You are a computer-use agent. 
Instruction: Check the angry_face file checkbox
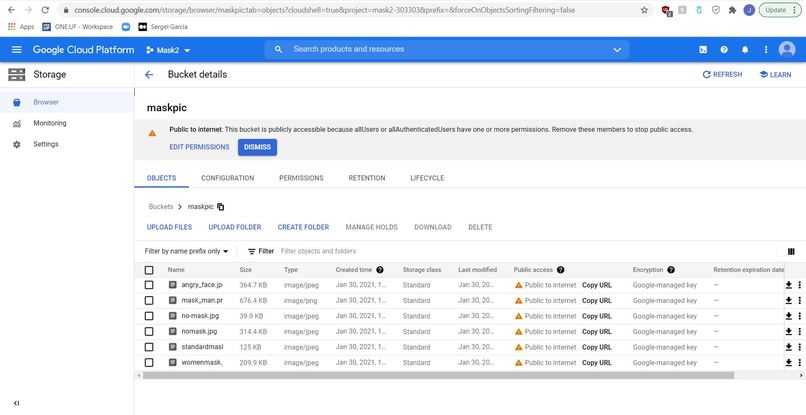[x=149, y=285]
